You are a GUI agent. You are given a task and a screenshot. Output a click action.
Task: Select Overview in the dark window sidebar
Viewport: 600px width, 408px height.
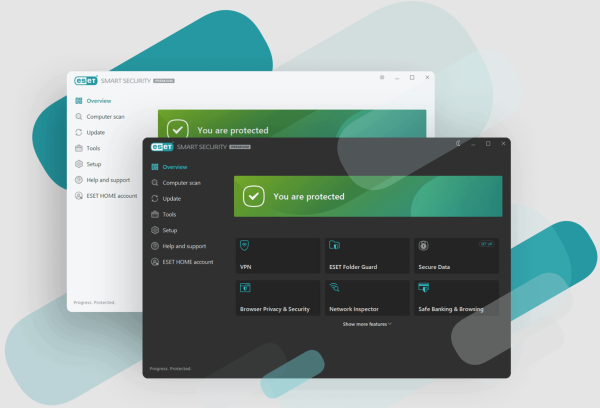coord(169,167)
